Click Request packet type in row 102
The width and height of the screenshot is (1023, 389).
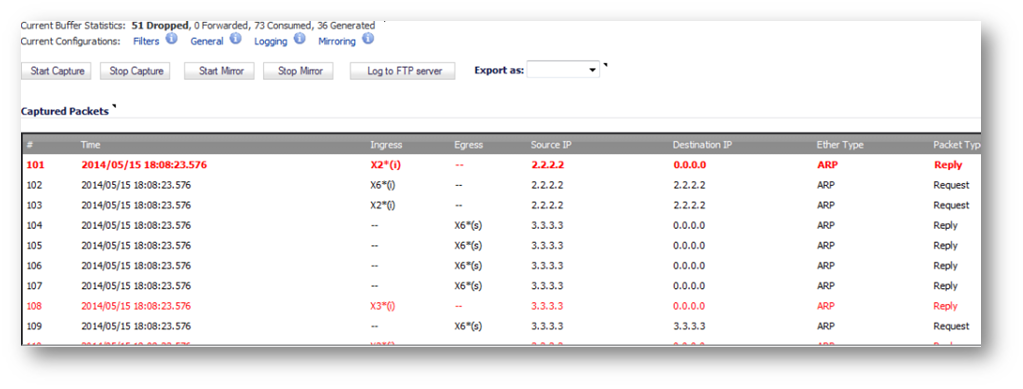pos(951,185)
